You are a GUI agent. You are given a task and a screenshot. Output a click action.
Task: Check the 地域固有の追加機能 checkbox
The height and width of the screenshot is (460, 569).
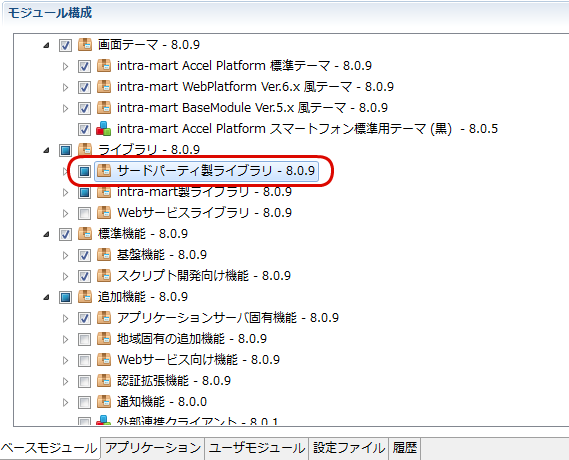(x=84, y=340)
